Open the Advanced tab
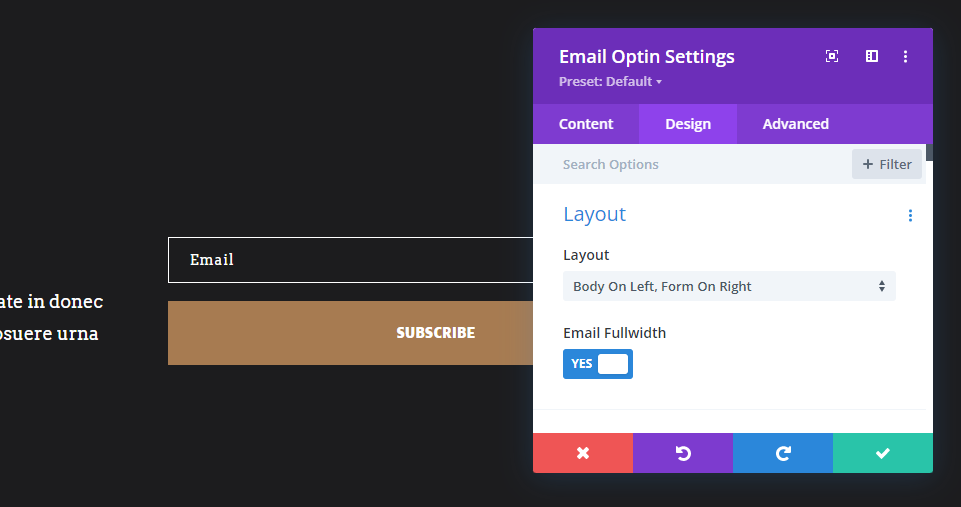961x507 pixels. tap(796, 124)
